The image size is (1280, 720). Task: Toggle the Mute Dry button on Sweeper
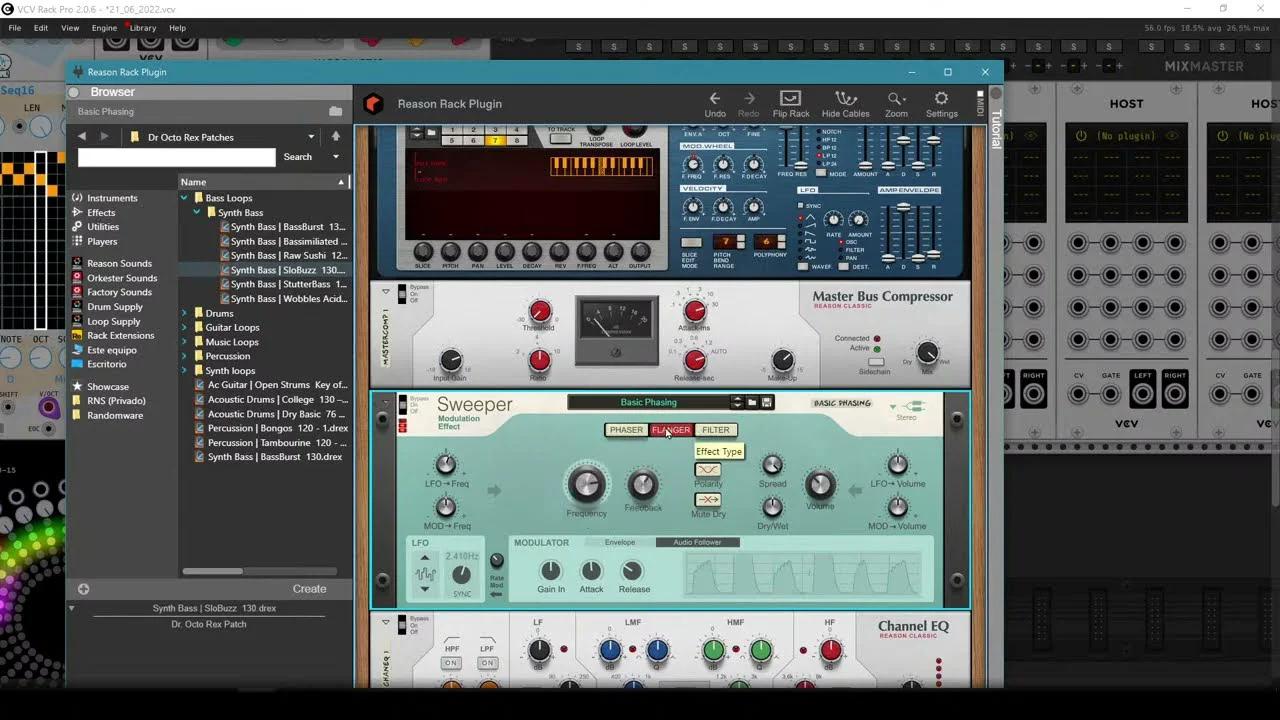point(708,500)
